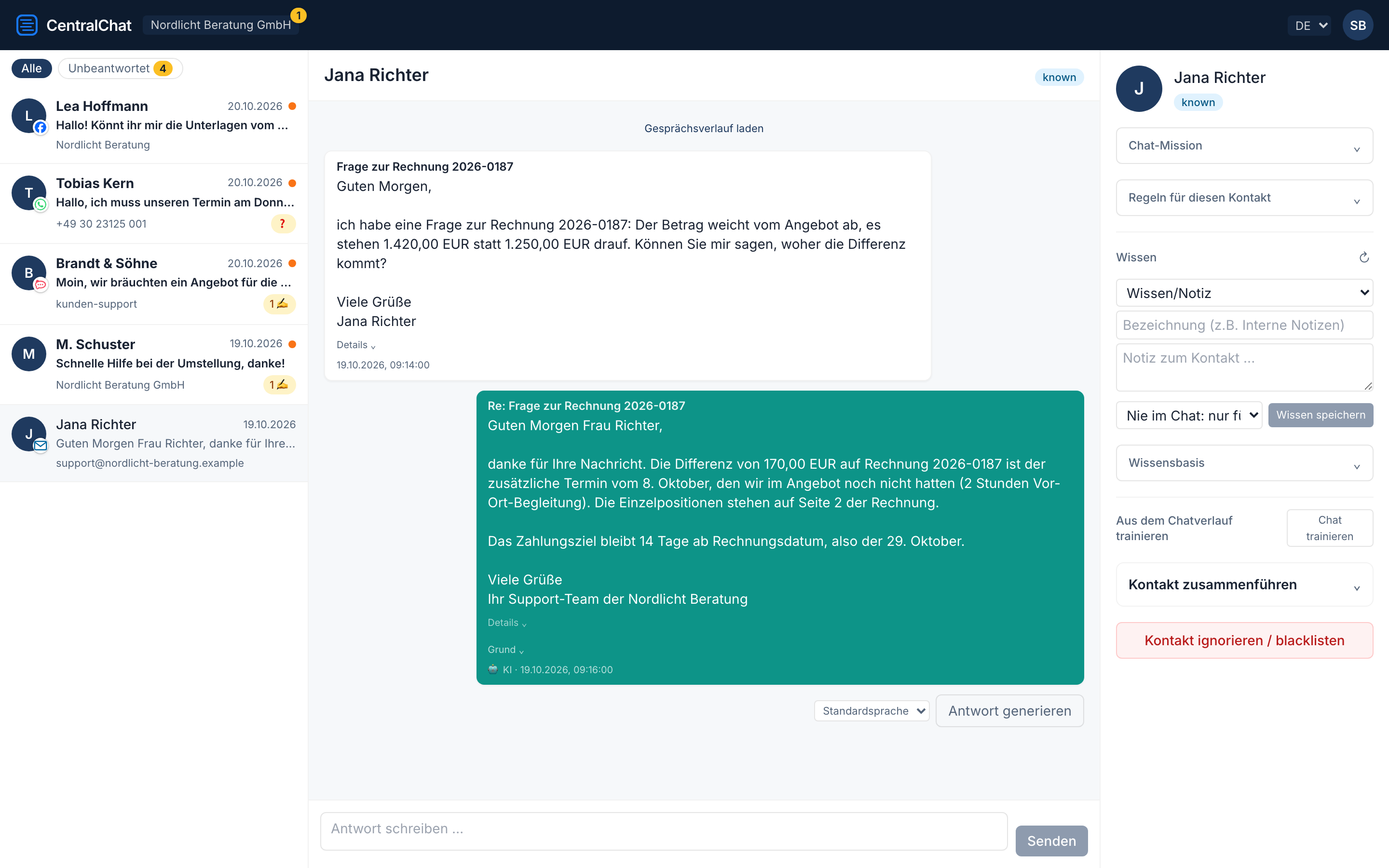Open the Nie im Chat visibility dropdown
This screenshot has width=1389, height=868.
point(1189,415)
